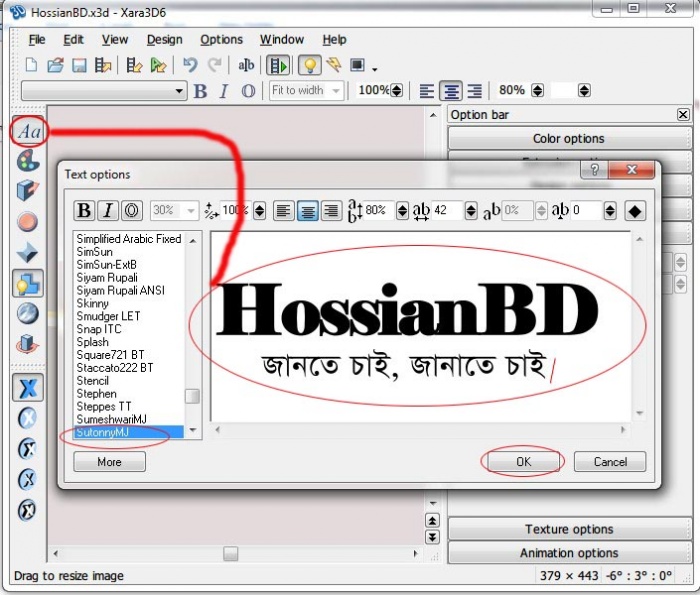
Task: Open the Fit to width dropdown
Action: 336,91
